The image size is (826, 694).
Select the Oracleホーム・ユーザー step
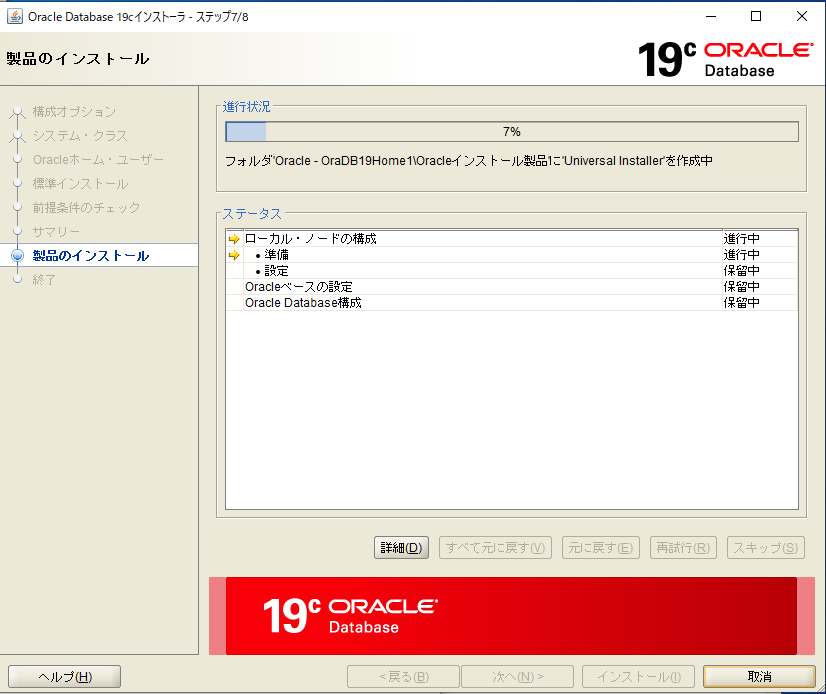click(98, 160)
